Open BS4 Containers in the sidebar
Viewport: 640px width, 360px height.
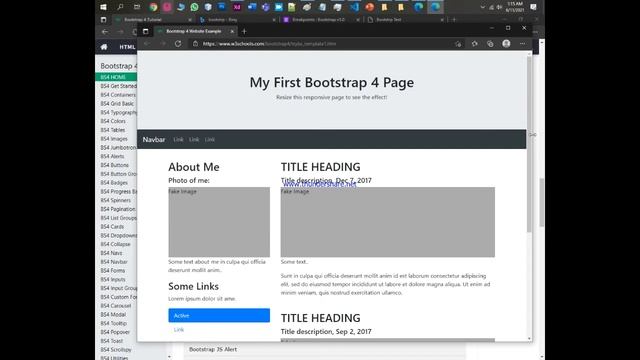[x=118, y=95]
